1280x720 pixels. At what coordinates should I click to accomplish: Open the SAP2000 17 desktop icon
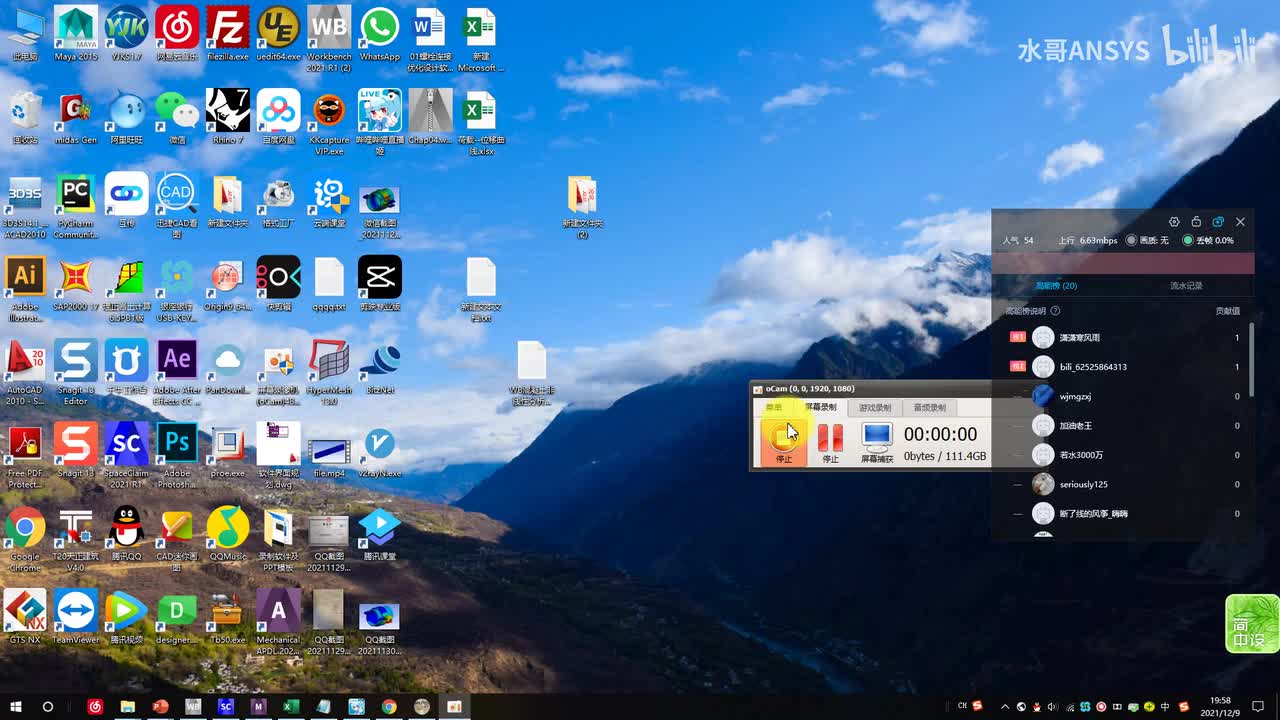coord(76,284)
